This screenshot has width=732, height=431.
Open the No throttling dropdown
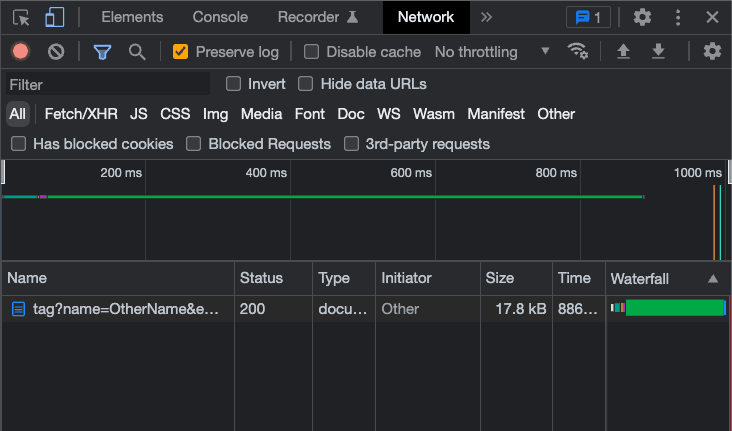pyautogui.click(x=492, y=52)
